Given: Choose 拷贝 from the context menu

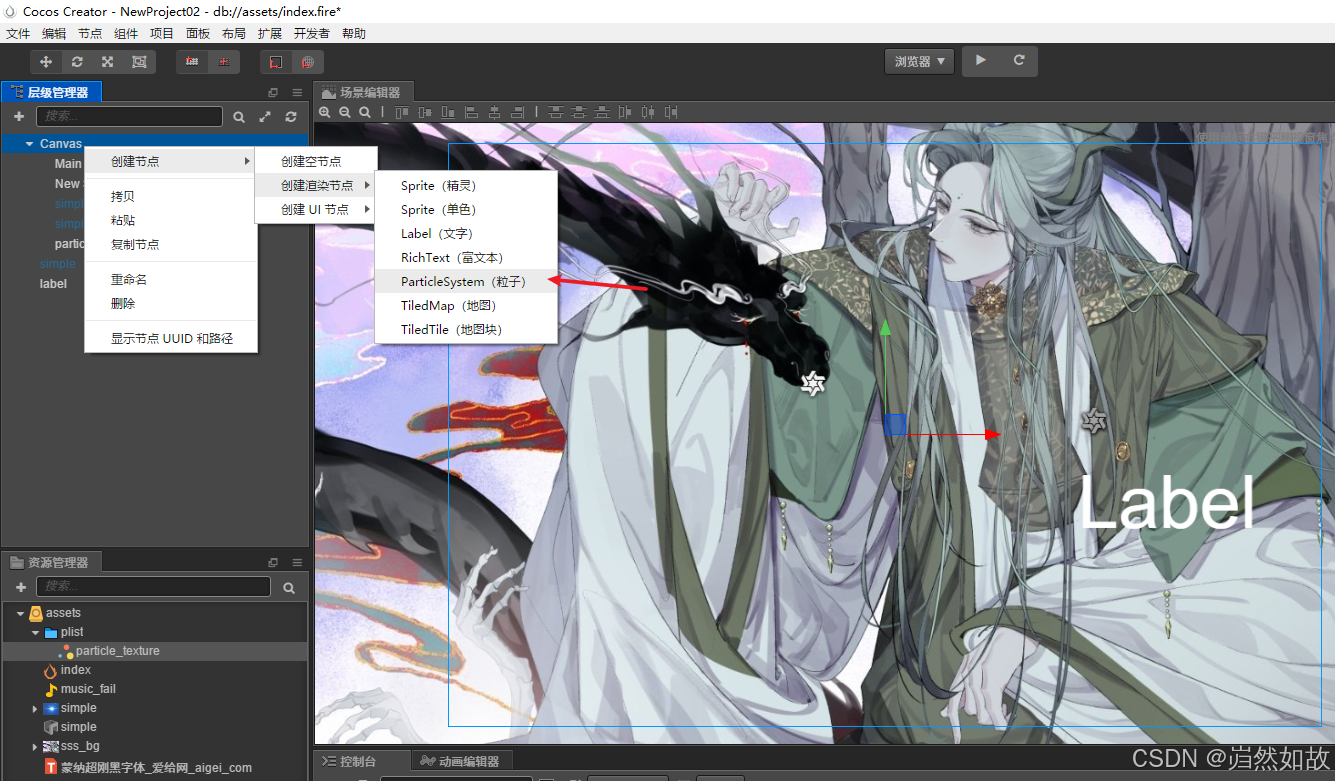Looking at the screenshot, I should click(171, 196).
